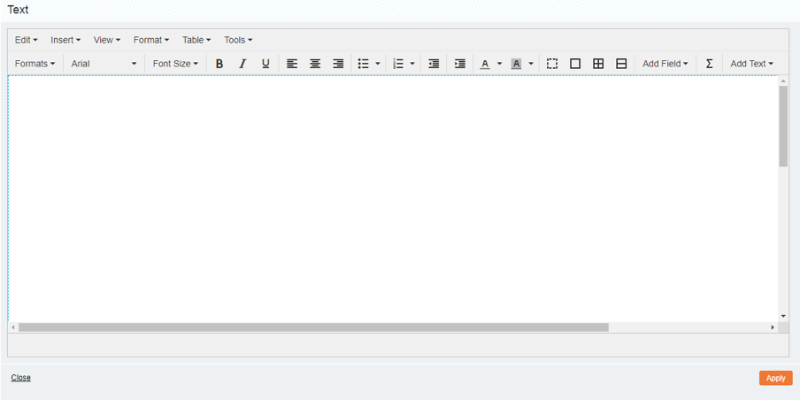Align text to the right

(338, 64)
